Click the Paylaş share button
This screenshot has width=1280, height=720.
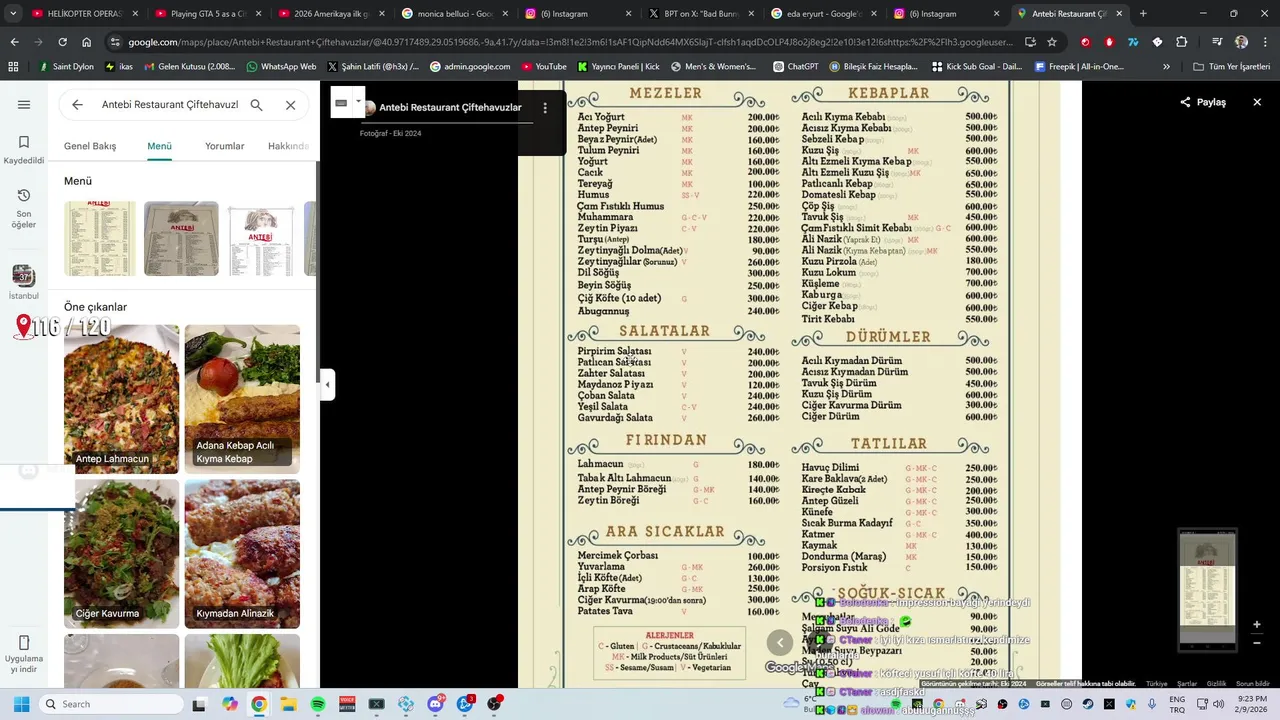coord(1203,102)
